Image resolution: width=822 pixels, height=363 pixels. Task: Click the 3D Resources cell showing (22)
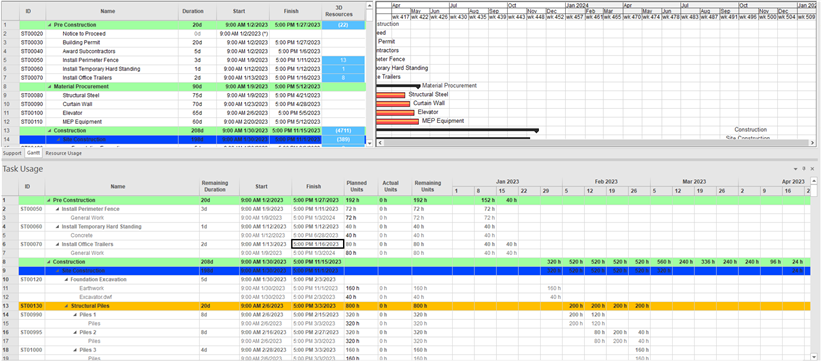(343, 25)
